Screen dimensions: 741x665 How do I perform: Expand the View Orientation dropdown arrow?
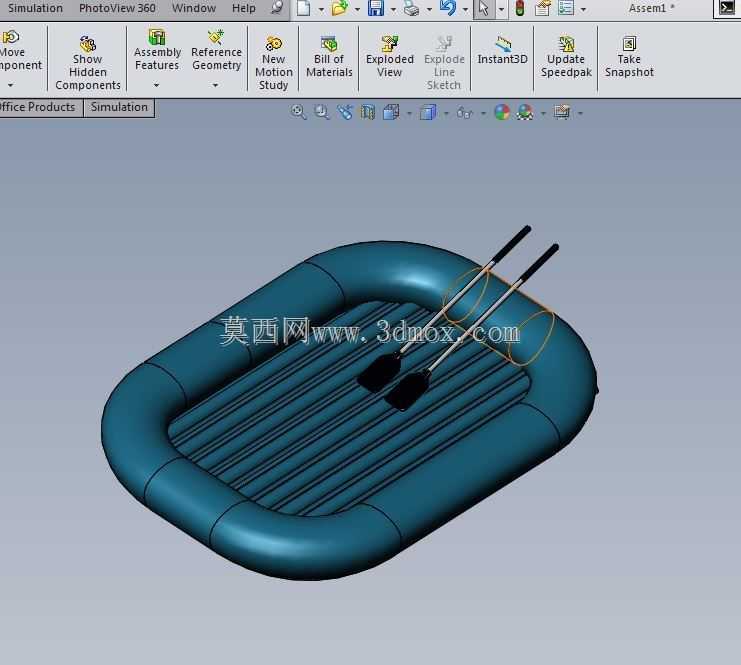click(409, 113)
